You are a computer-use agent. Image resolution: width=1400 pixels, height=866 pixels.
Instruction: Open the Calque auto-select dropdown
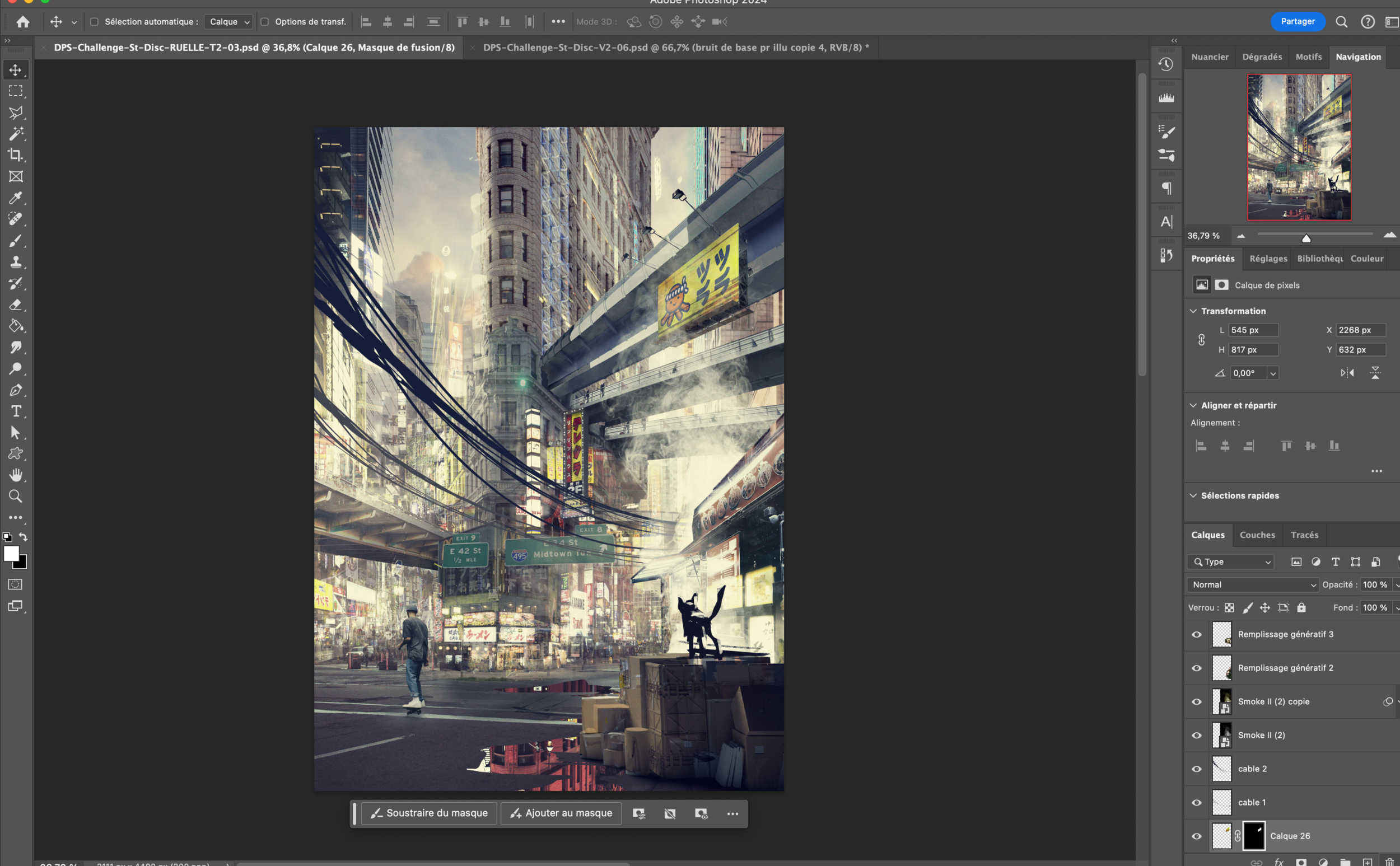229,22
